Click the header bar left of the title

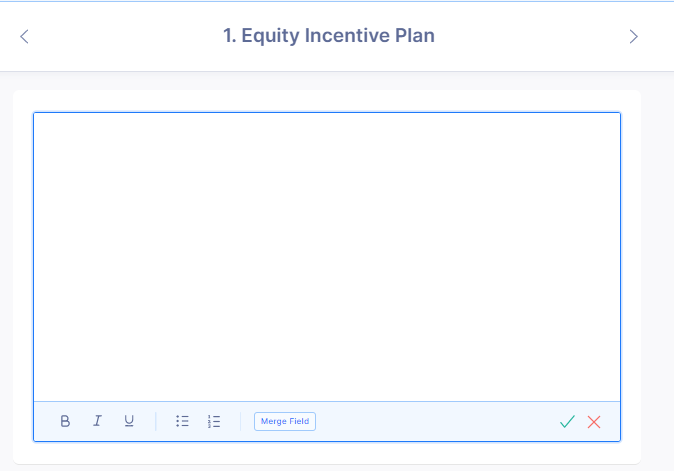pos(120,36)
